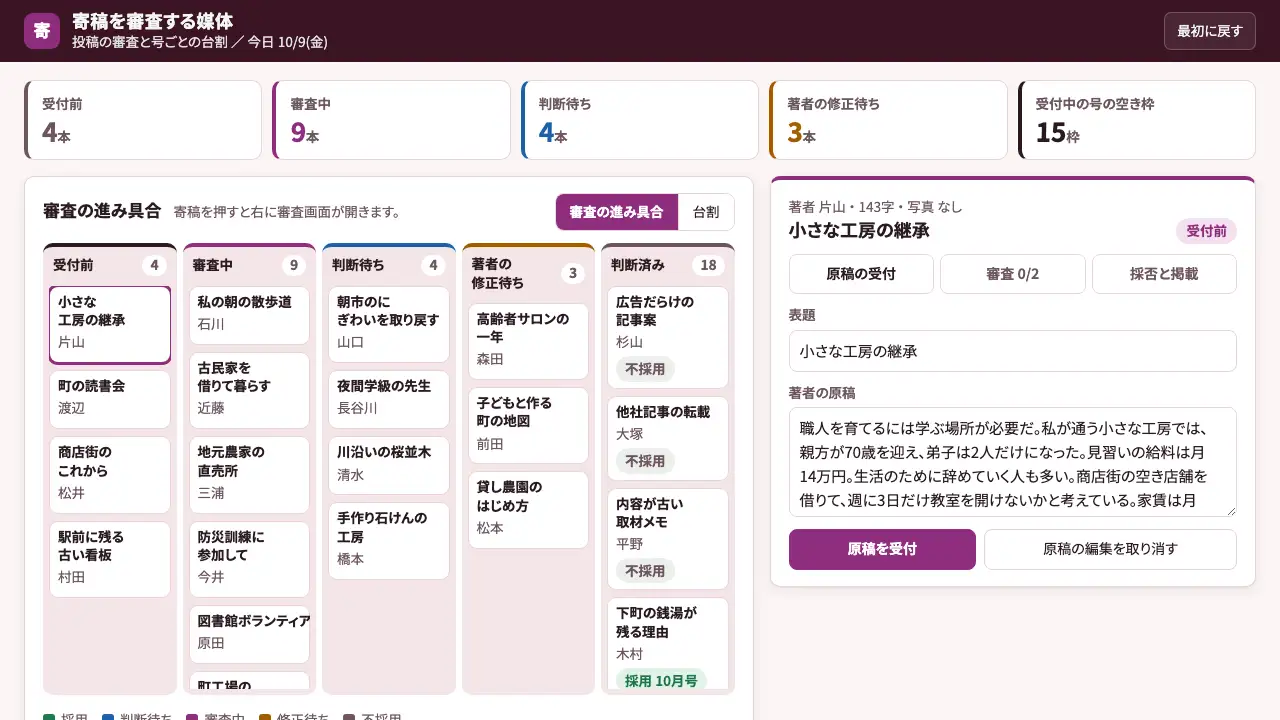
Task: Click the 判断待ち 4本 summary card
Action: [x=640, y=120]
